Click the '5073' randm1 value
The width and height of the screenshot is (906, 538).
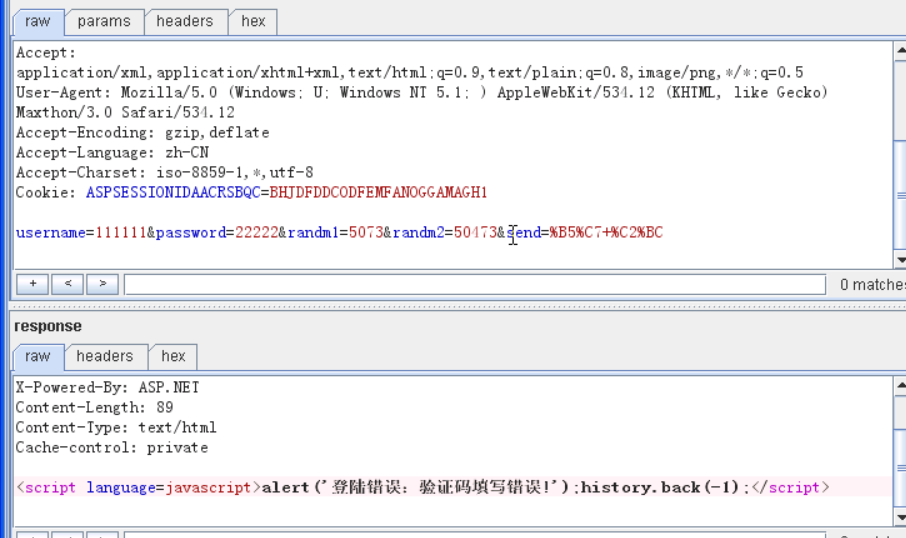tap(366, 233)
